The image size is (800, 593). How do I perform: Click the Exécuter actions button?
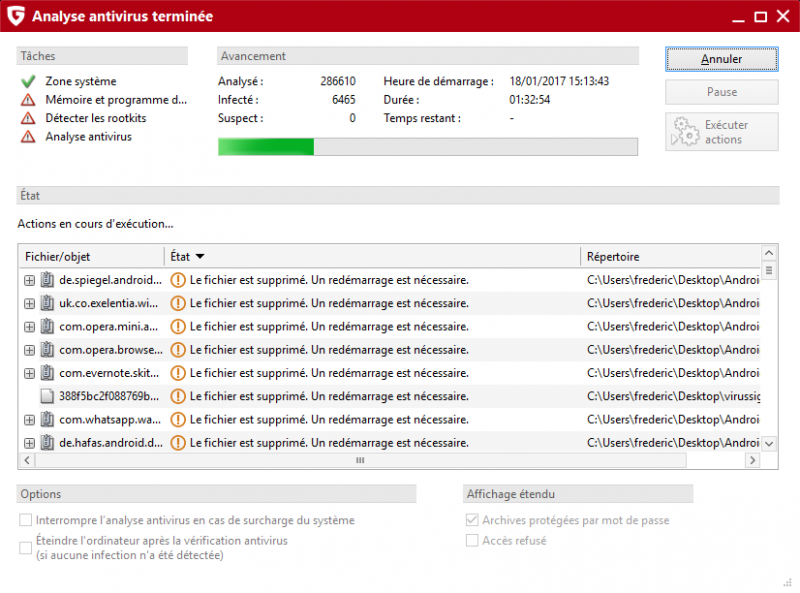[721, 132]
